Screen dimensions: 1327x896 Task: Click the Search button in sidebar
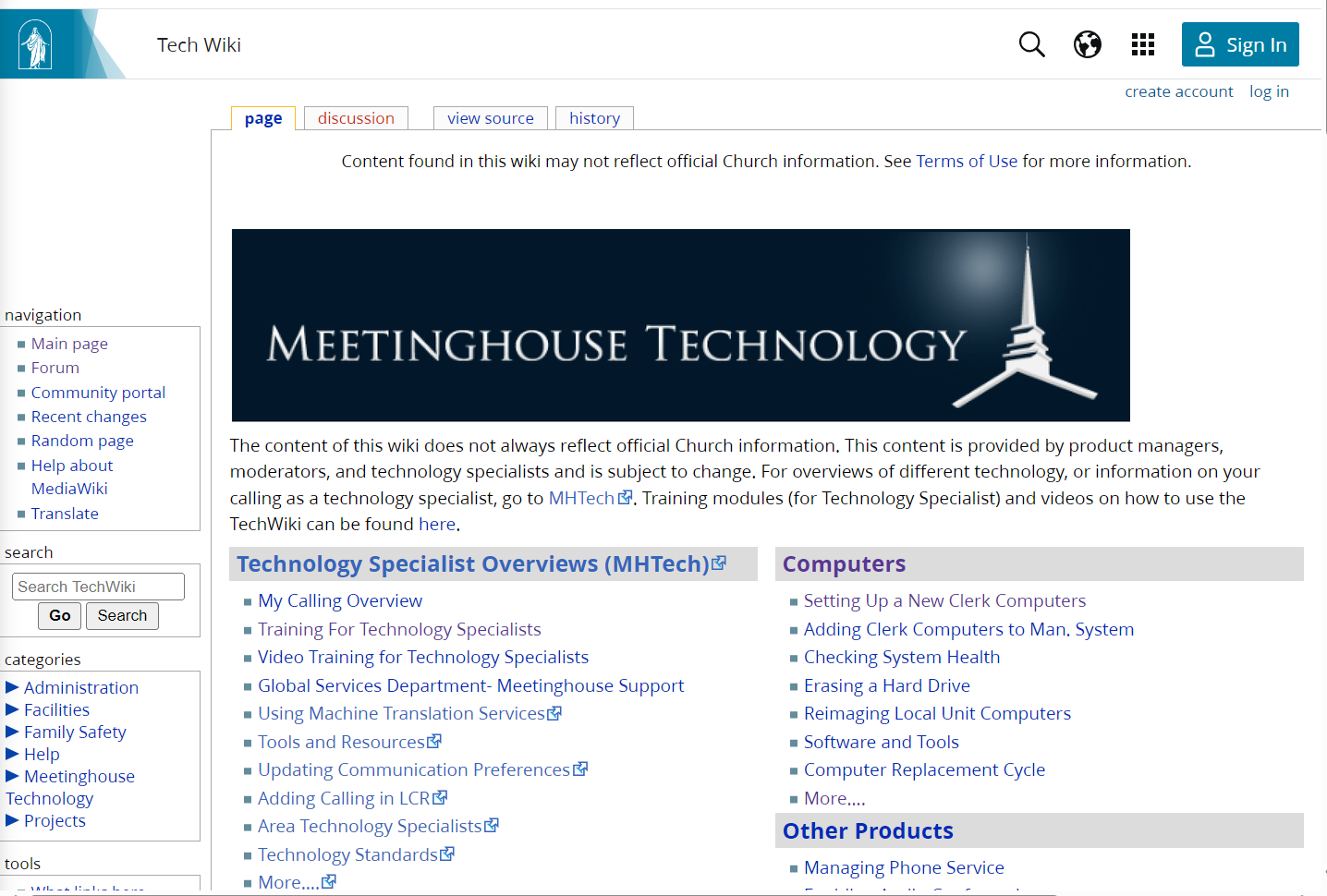pyautogui.click(x=122, y=615)
